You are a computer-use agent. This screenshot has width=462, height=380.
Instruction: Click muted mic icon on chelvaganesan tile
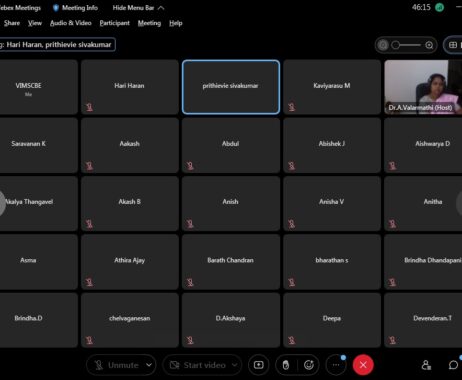(89, 340)
